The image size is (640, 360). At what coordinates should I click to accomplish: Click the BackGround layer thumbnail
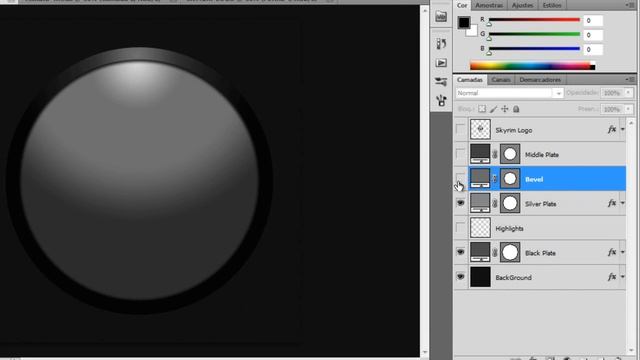pos(480,277)
